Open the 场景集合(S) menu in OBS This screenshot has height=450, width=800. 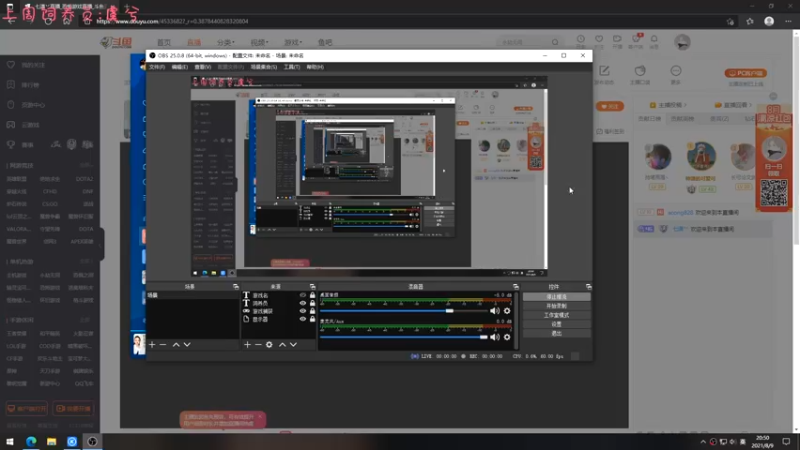pos(264,67)
